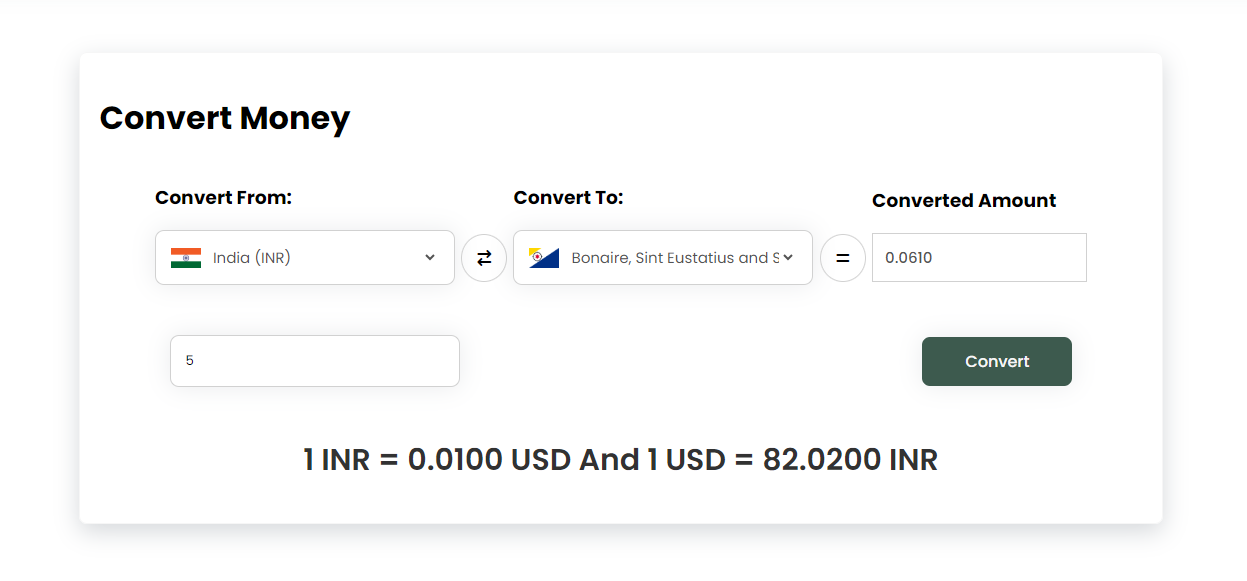Click the Bonaire flag icon
This screenshot has height=581, width=1247.
pos(544,258)
